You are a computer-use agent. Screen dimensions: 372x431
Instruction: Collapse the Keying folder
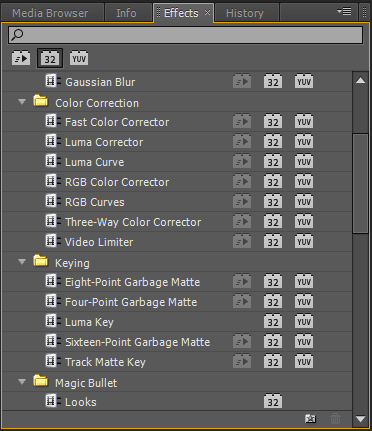[x=22, y=262]
